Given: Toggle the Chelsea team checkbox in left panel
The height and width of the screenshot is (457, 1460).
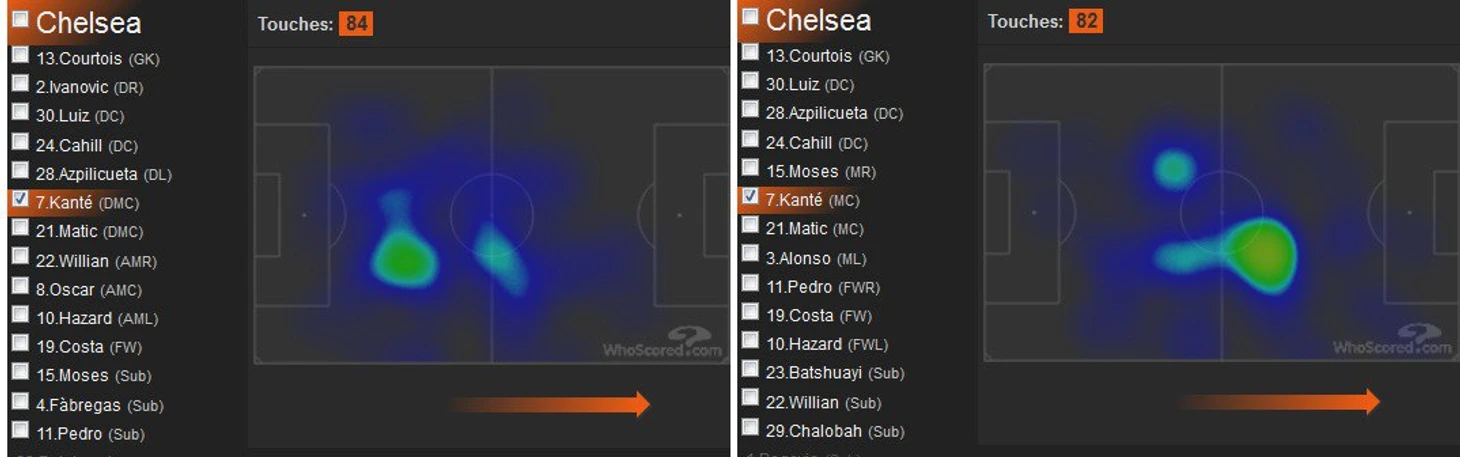Looking at the screenshot, I should pos(20,18).
